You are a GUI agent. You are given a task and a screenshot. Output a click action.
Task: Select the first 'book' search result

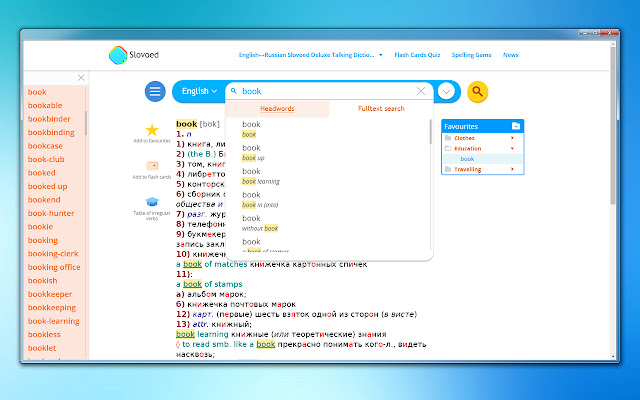click(327, 129)
